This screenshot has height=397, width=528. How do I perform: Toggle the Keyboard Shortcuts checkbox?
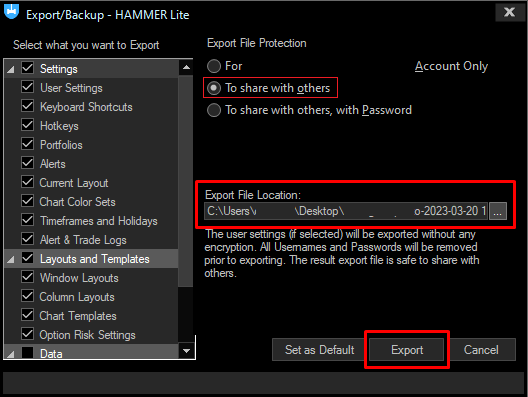(28, 106)
